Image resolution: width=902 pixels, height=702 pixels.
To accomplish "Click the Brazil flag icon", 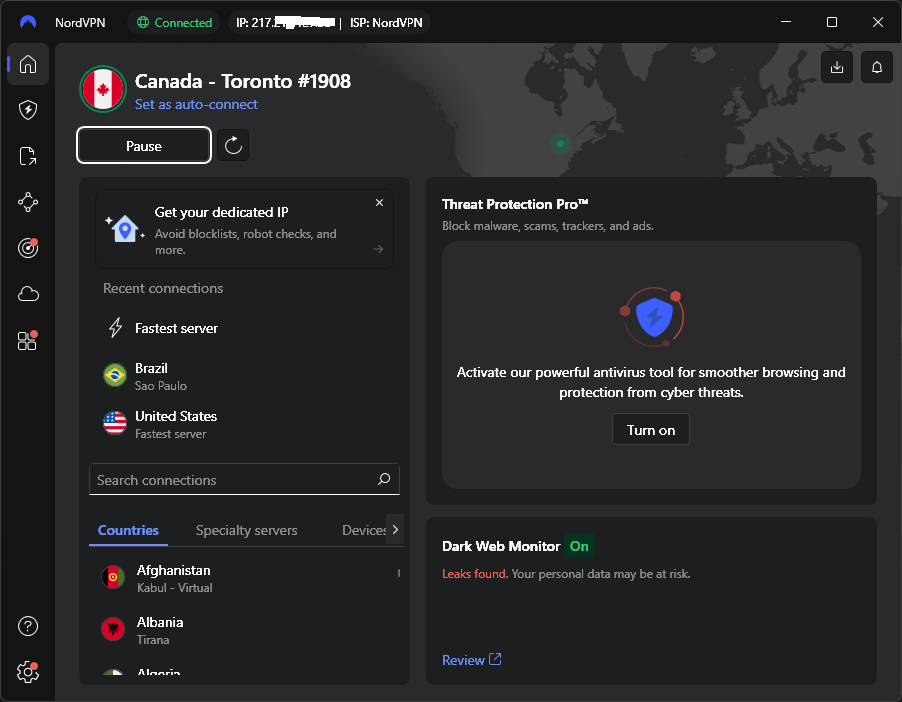I will 115,376.
